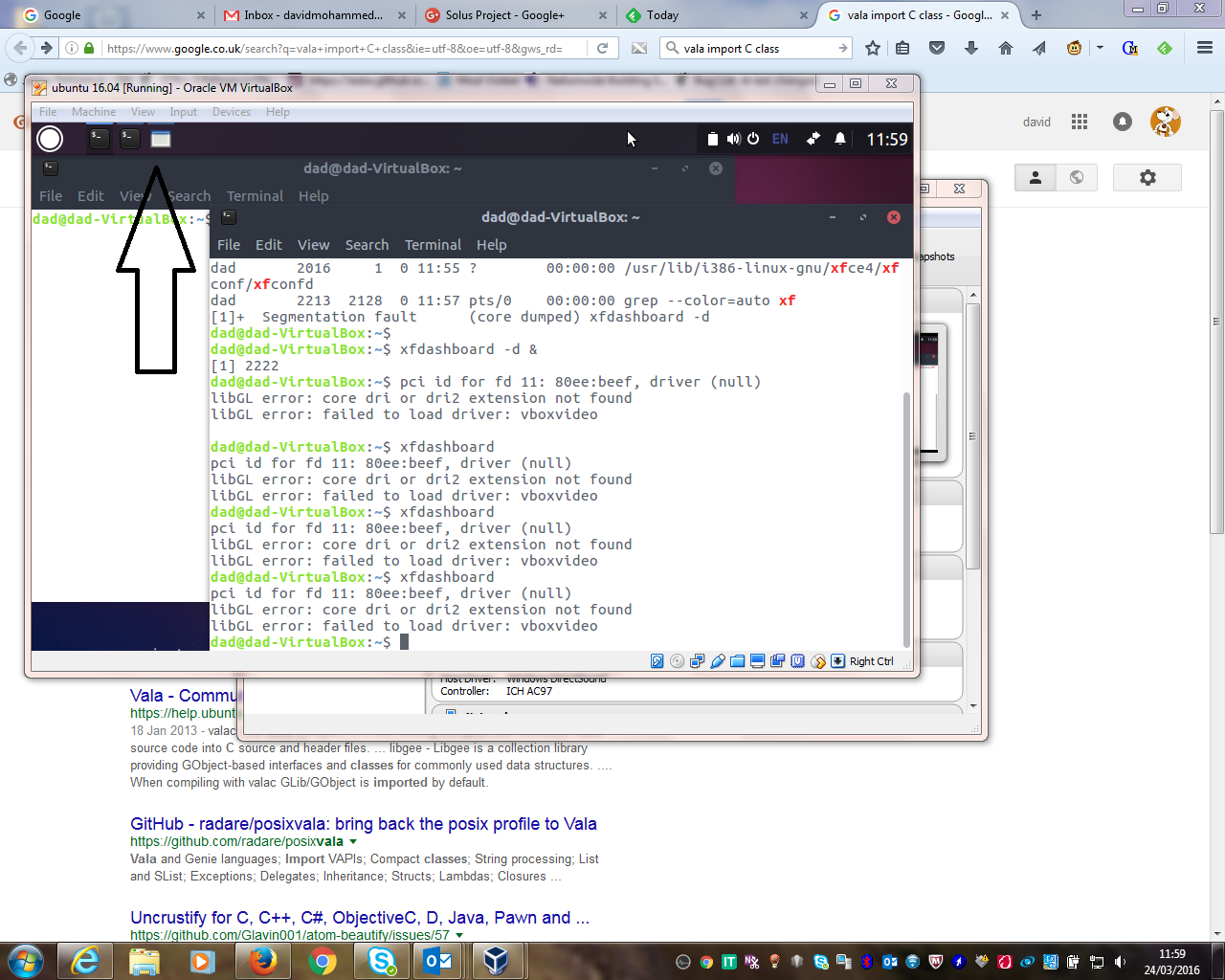Open File menu in front terminal
The width and height of the screenshot is (1225, 980).
pyautogui.click(x=229, y=245)
